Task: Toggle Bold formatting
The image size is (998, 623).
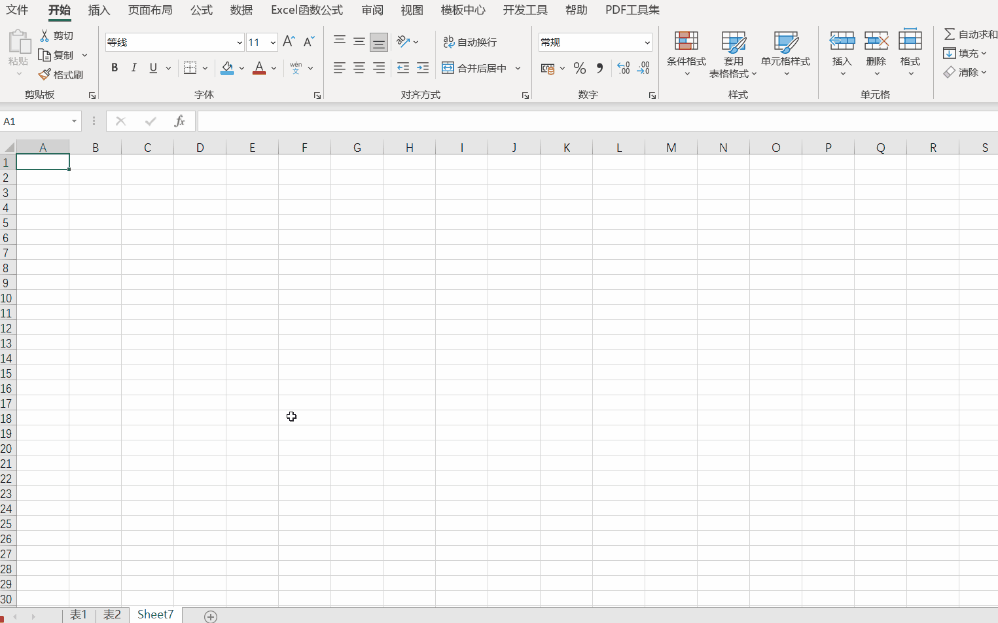Action: click(115, 67)
